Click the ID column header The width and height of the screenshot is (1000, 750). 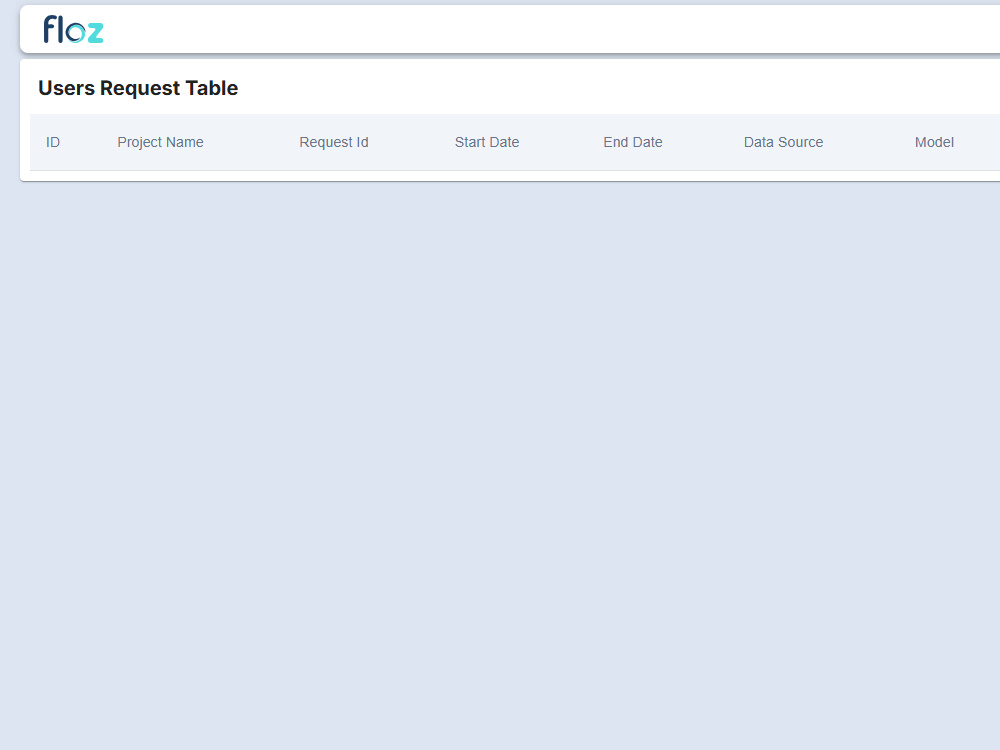[53, 142]
